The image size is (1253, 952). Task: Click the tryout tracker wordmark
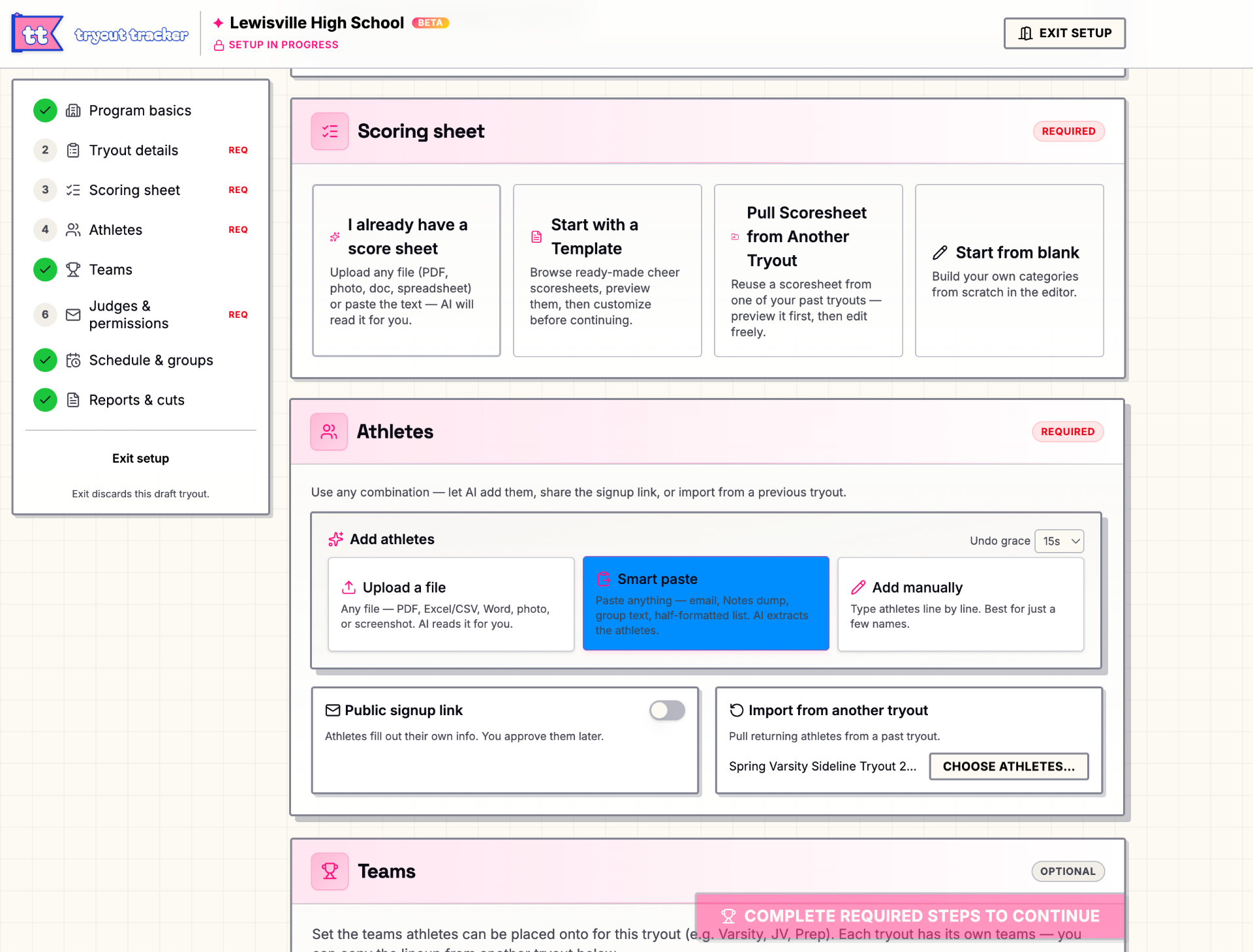pyautogui.click(x=132, y=35)
